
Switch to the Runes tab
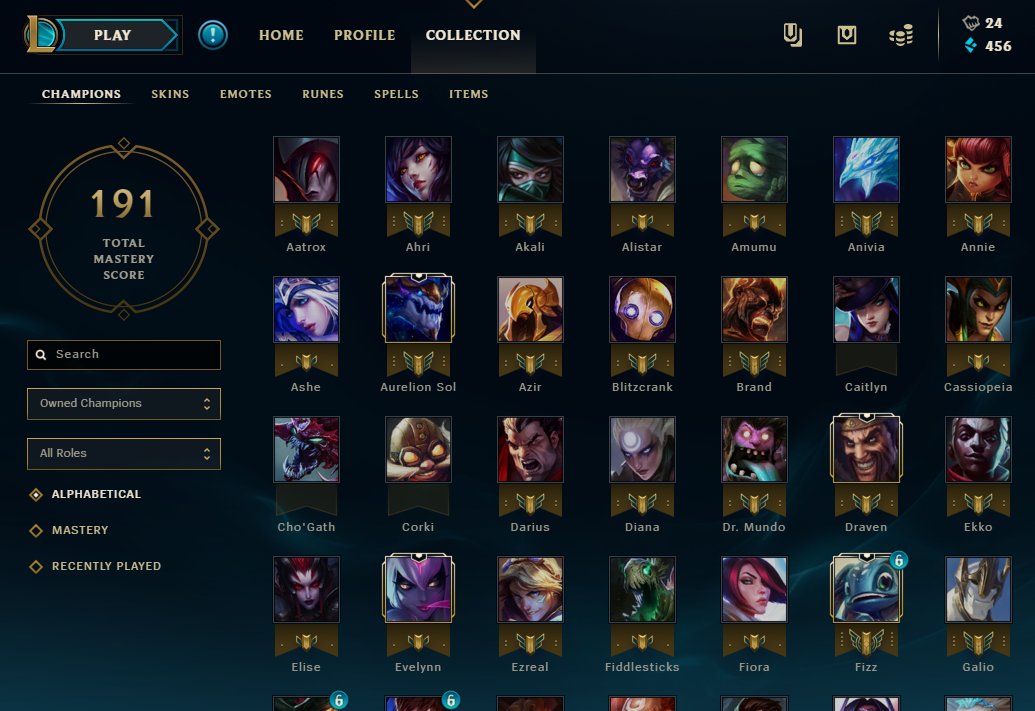[x=323, y=94]
